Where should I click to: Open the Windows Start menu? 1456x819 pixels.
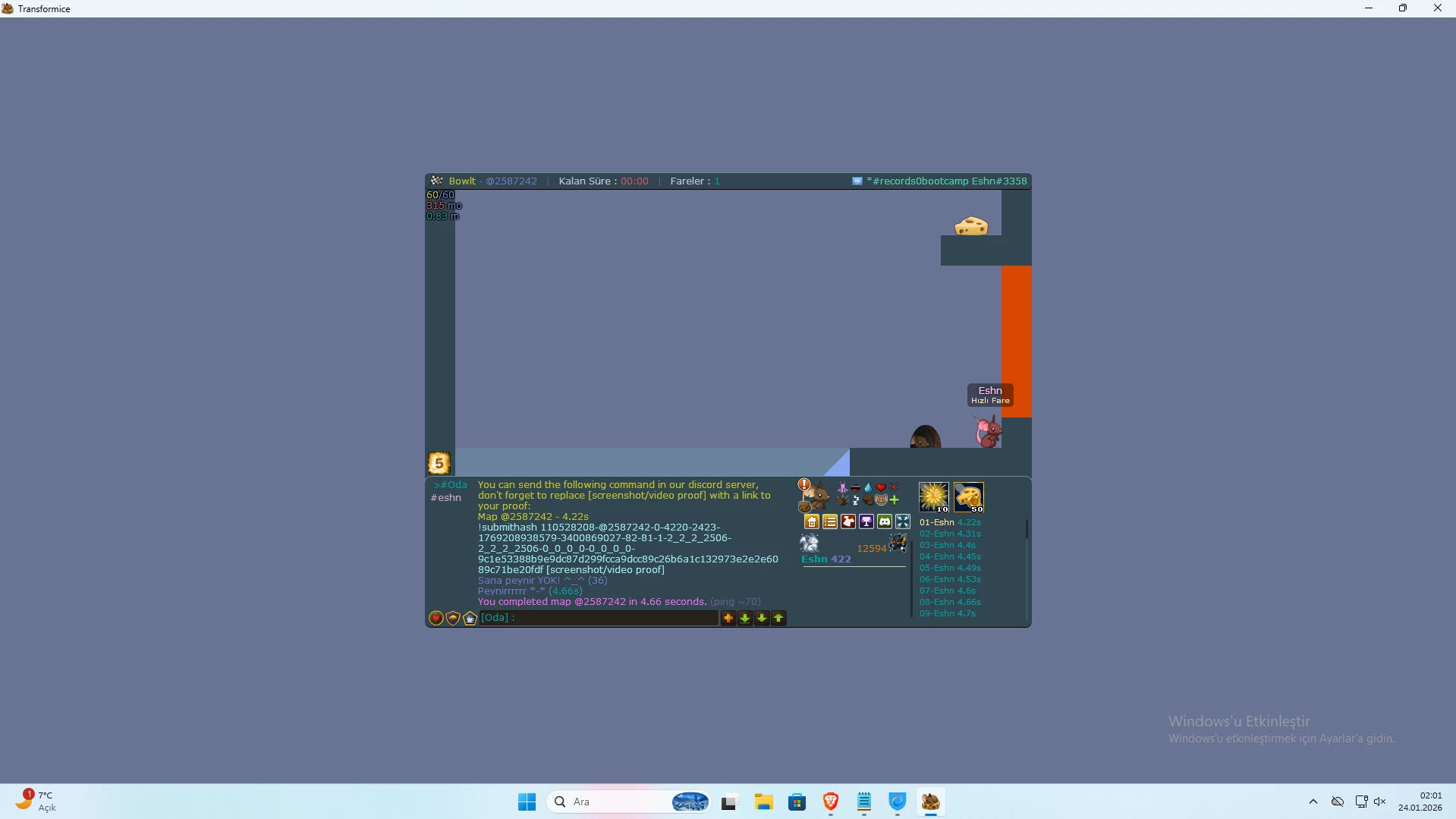click(x=527, y=802)
